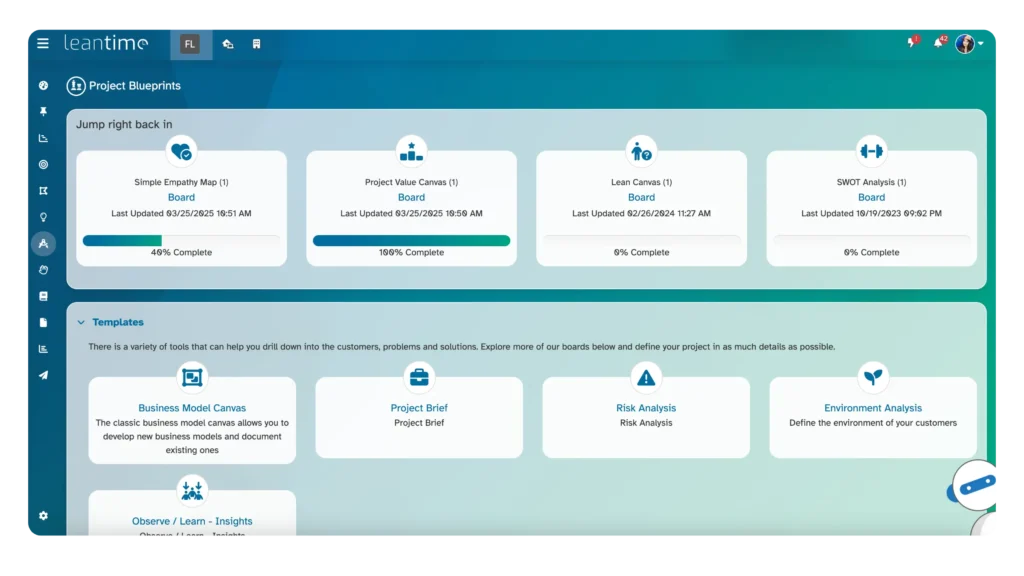Click the Lean Canvas (1) title
This screenshot has height=576, width=1024.
[641, 182]
